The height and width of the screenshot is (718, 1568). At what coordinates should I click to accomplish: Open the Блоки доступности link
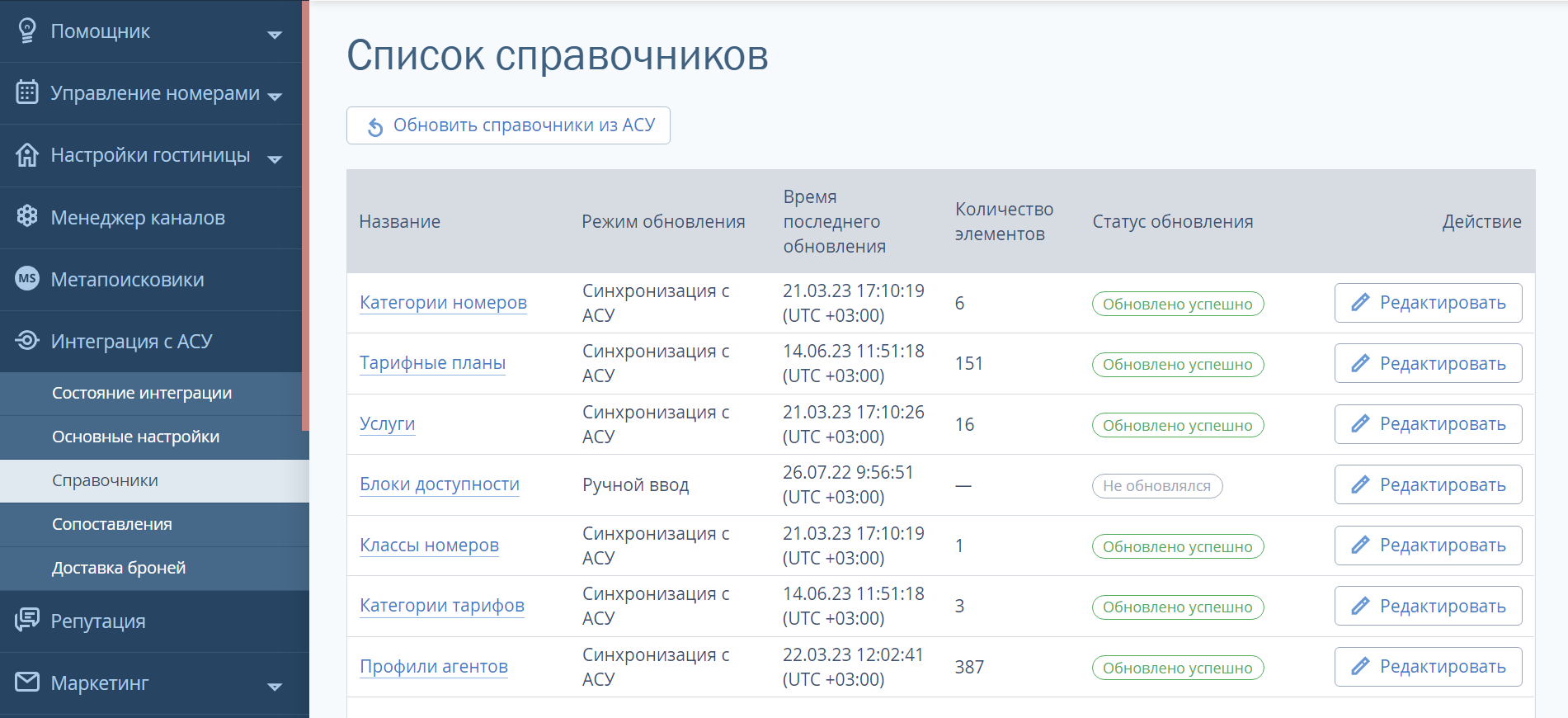pyautogui.click(x=440, y=484)
